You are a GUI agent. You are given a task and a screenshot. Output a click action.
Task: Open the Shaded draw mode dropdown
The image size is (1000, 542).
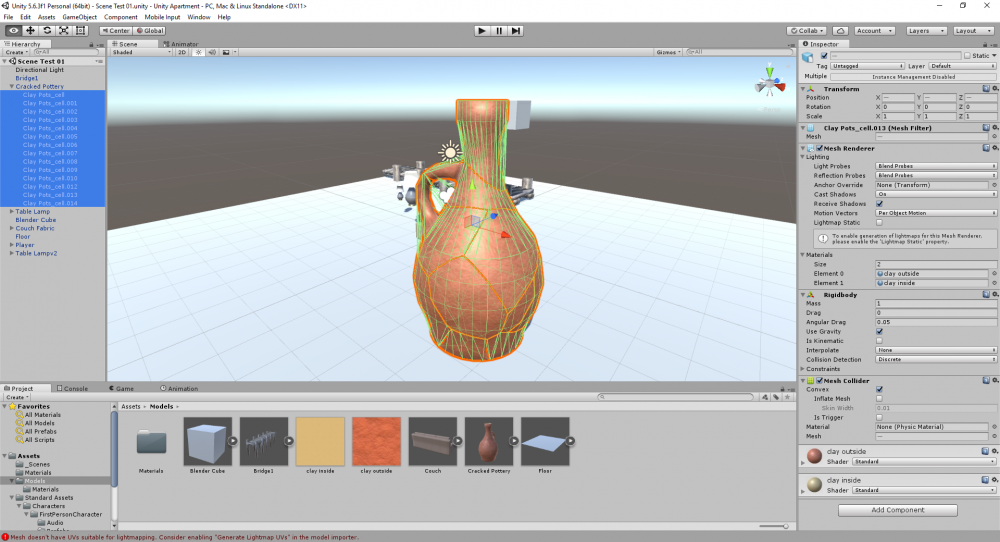[x=142, y=52]
